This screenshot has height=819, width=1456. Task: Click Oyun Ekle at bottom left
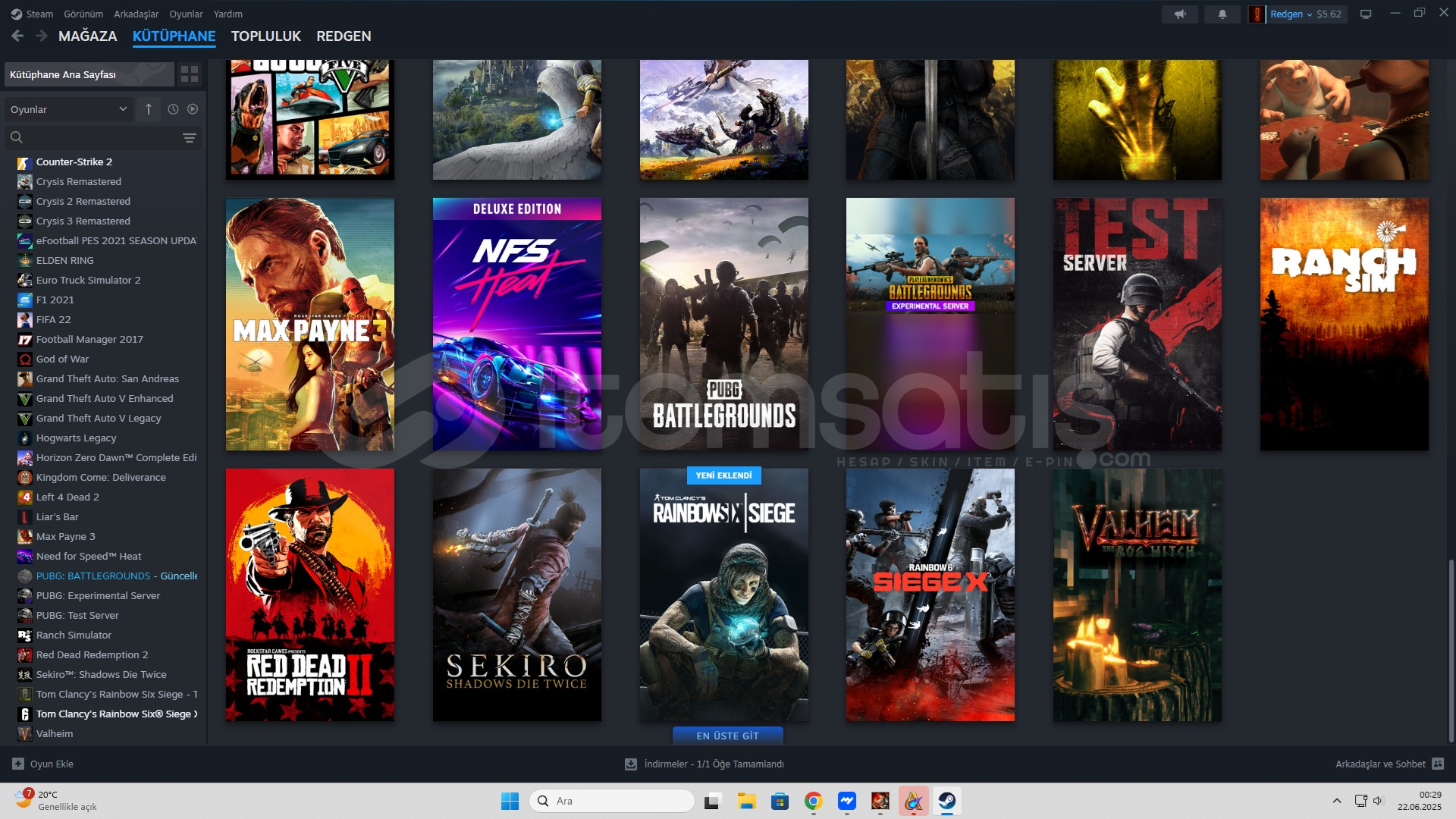pos(43,764)
